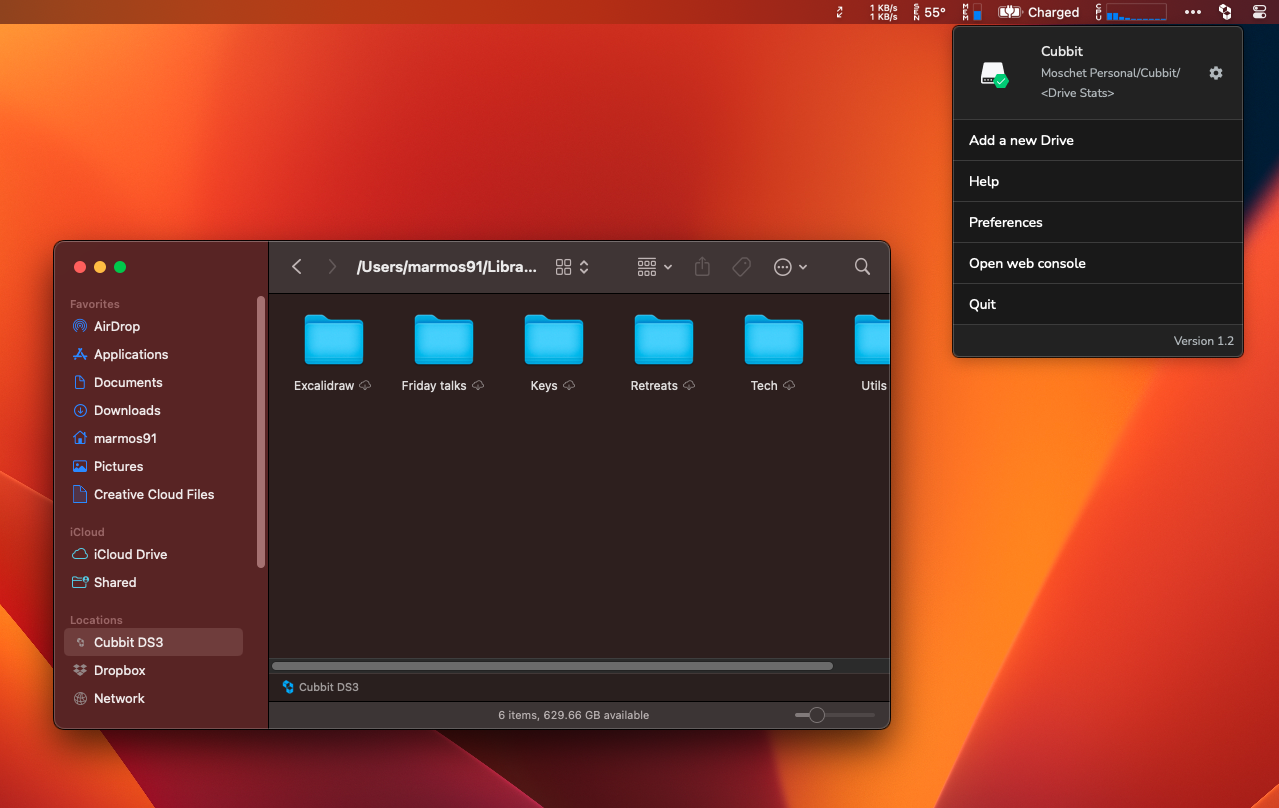
Task: Click the horizontal scrollbar in Finder
Action: pyautogui.click(x=552, y=666)
